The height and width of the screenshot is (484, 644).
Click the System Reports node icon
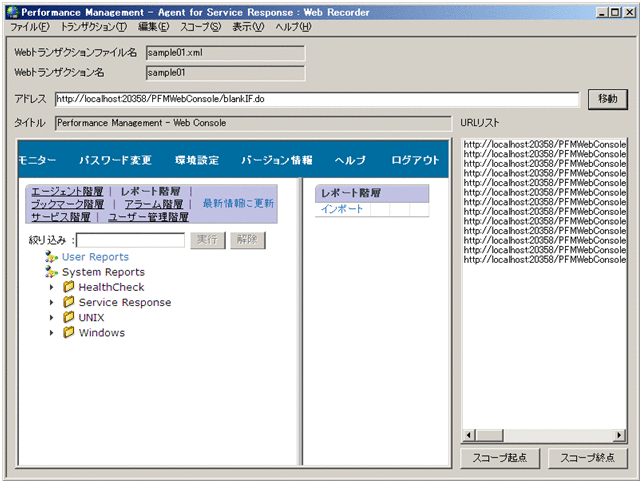pyautogui.click(x=51, y=272)
